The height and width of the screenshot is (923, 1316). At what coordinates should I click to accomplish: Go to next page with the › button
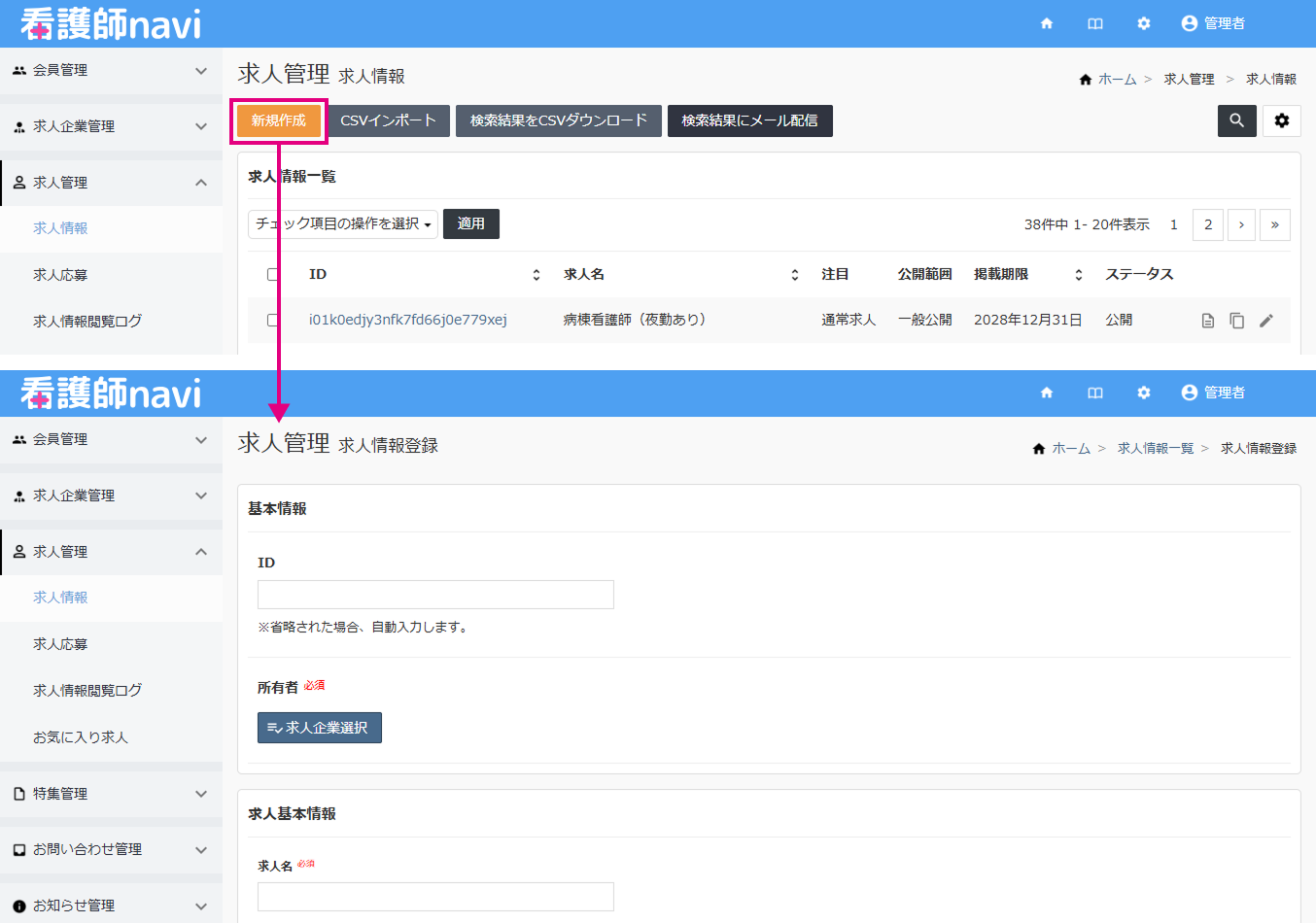pos(1241,224)
